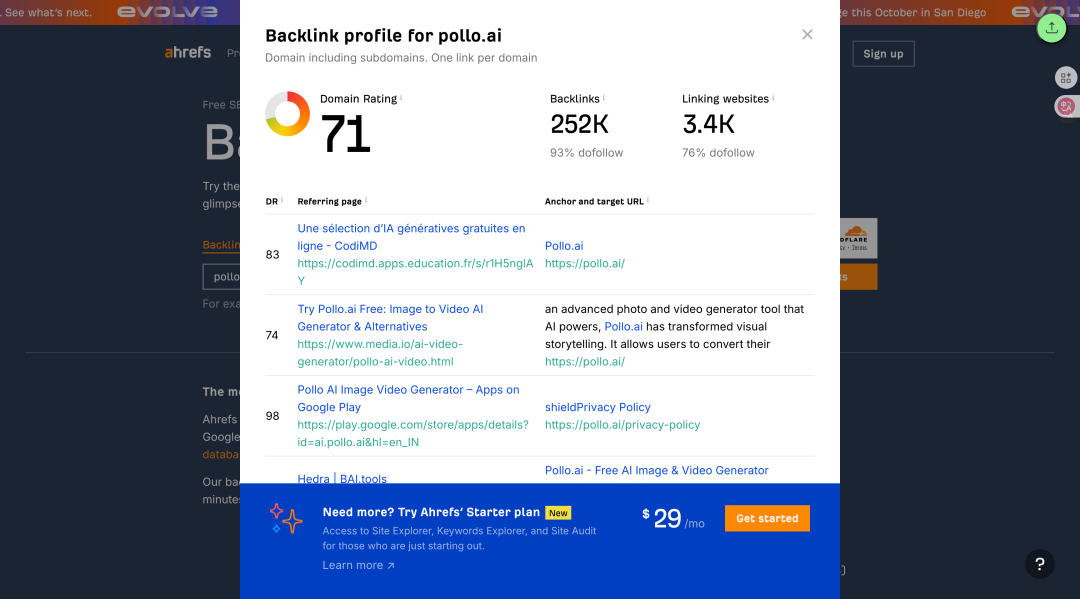The width and height of the screenshot is (1080, 599).
Task: Open the media.io pollo-ai-video URL link
Action: pos(380,353)
